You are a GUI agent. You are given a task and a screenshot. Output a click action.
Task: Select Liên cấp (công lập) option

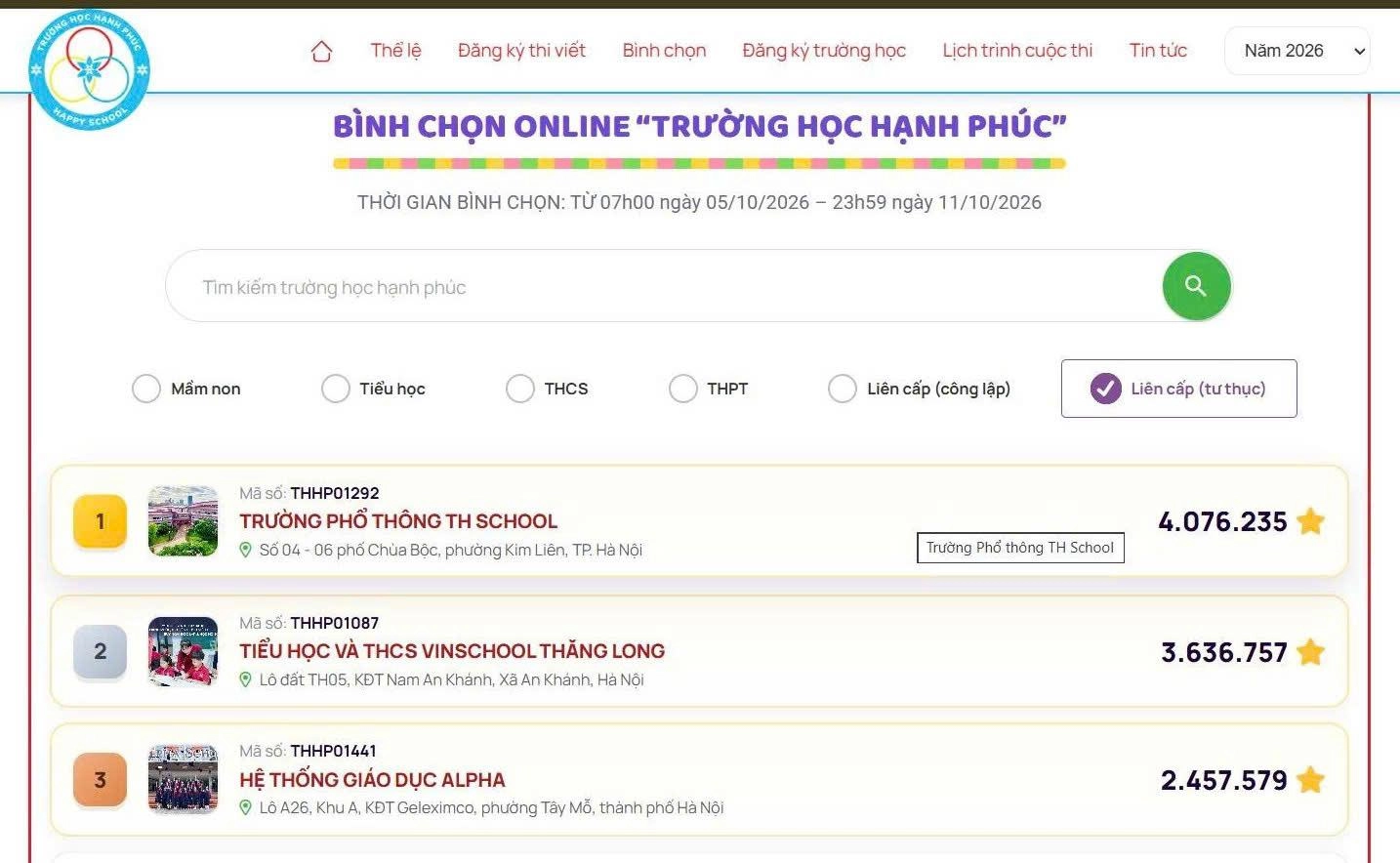tap(842, 389)
